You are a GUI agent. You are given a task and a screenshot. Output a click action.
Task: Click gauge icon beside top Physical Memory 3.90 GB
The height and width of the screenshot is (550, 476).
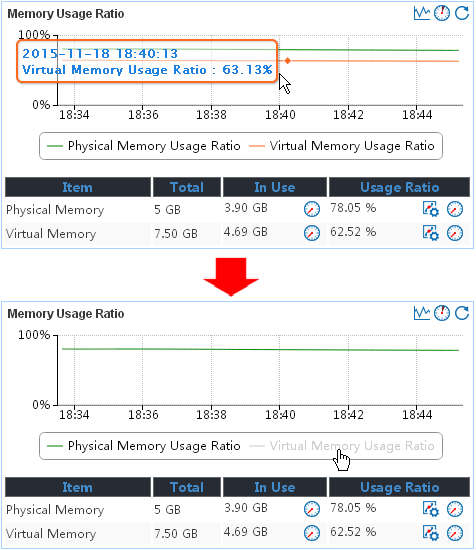pos(312,209)
